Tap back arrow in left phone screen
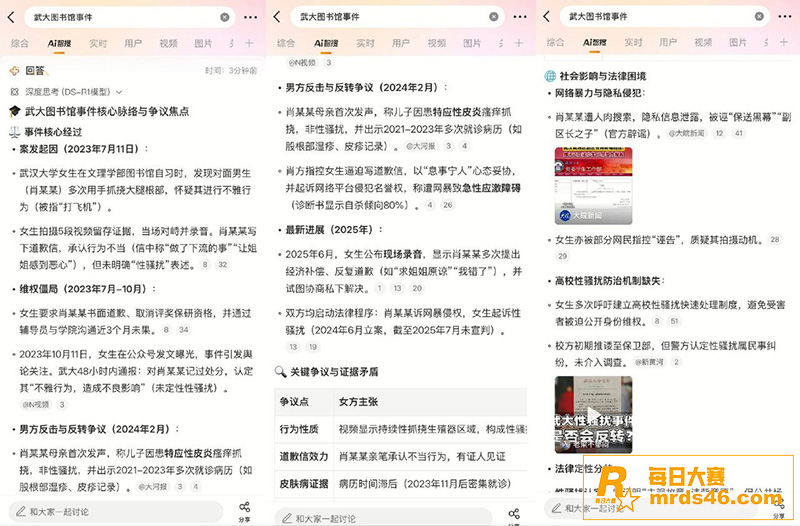 [11, 17]
